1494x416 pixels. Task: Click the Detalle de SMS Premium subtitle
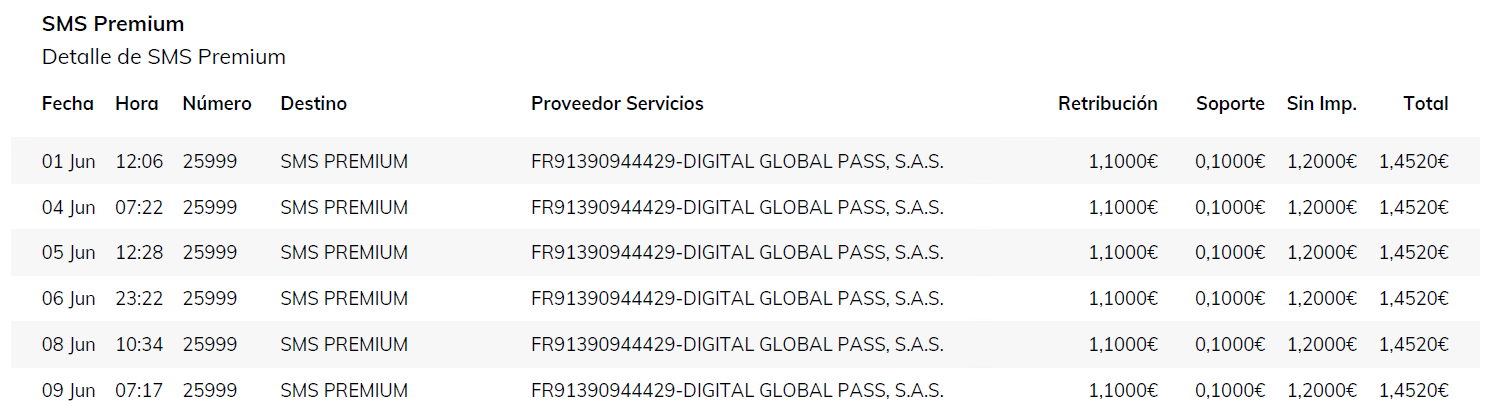[164, 57]
